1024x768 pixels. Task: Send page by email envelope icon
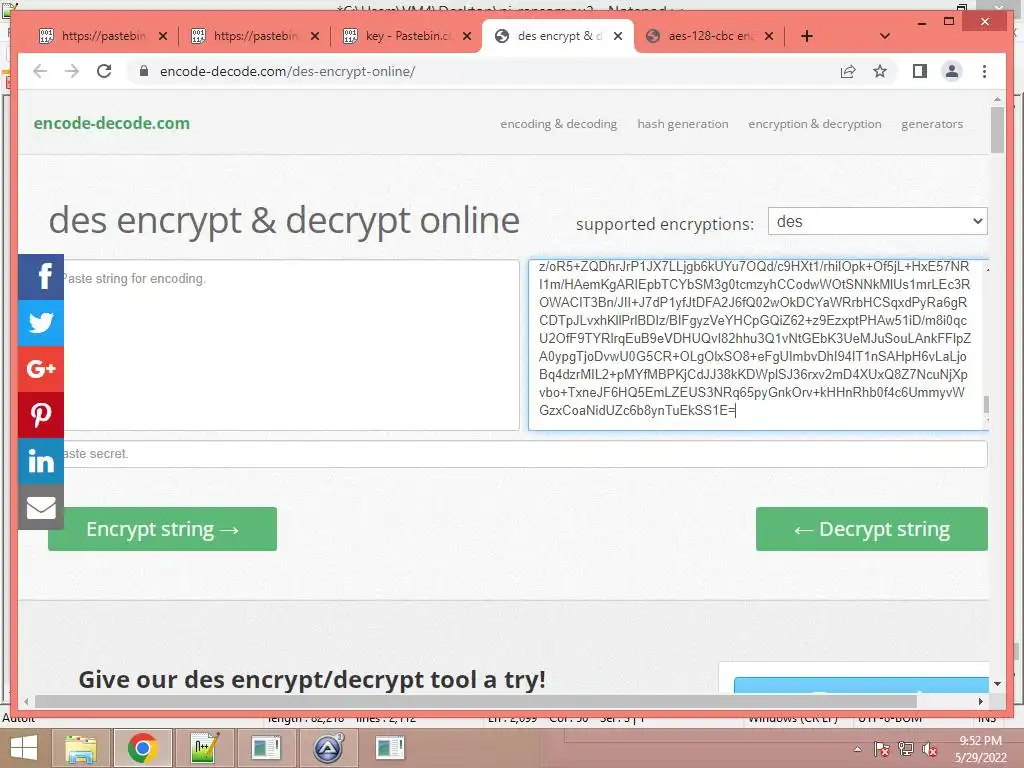[41, 507]
